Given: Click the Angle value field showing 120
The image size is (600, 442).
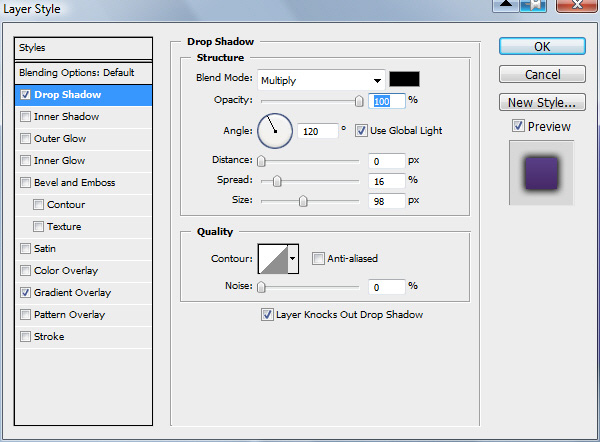Looking at the screenshot, I should click(318, 131).
